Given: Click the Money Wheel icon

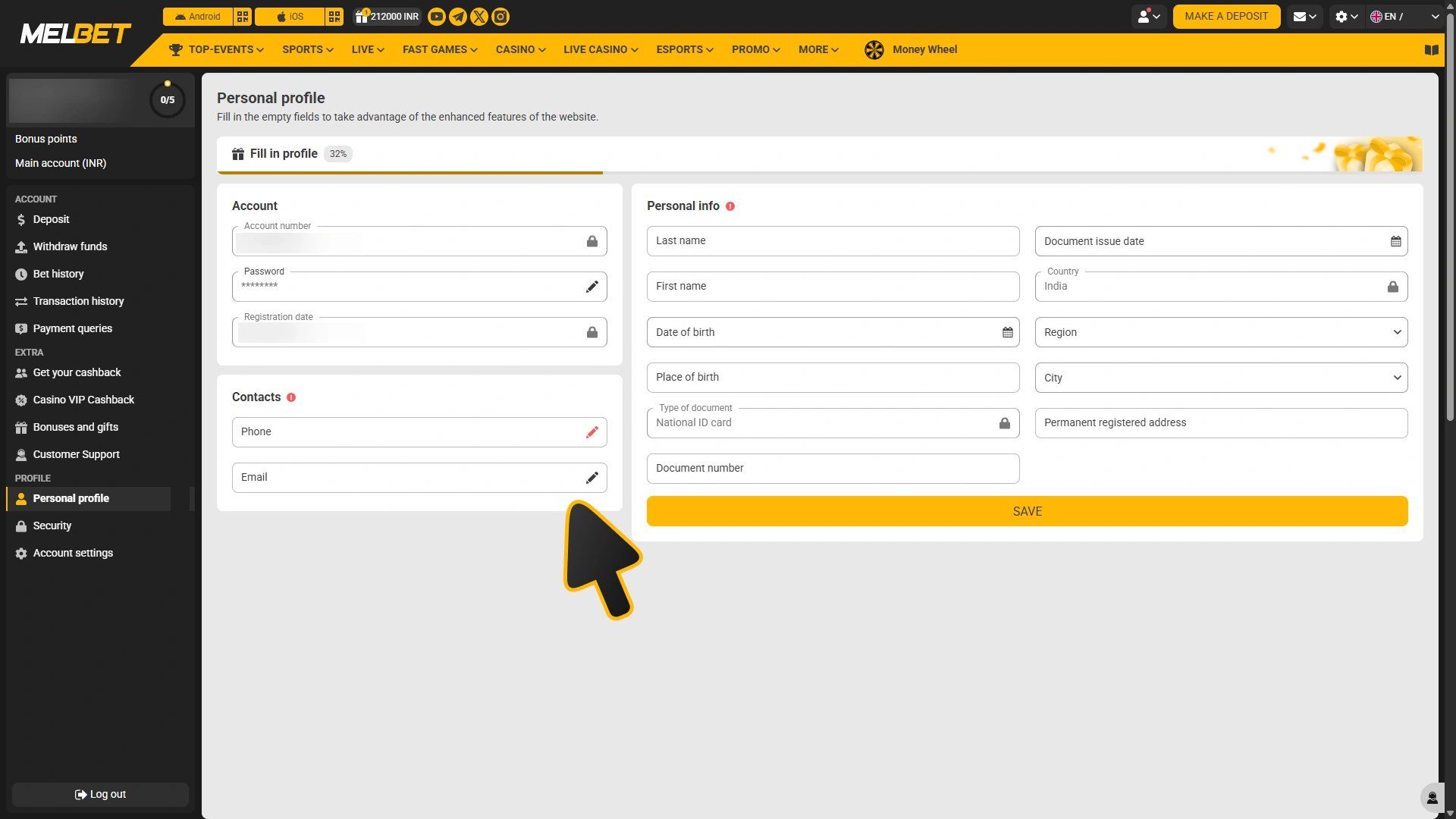Looking at the screenshot, I should [x=874, y=50].
